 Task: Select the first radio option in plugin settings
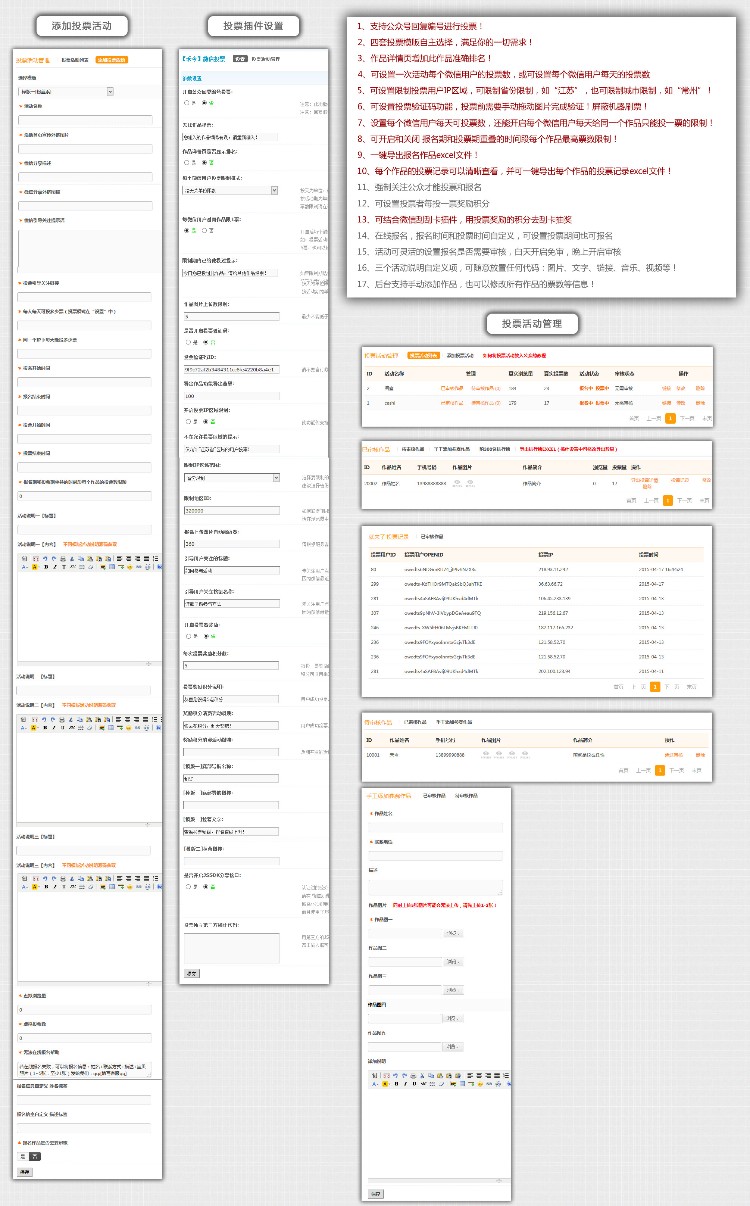(187, 102)
